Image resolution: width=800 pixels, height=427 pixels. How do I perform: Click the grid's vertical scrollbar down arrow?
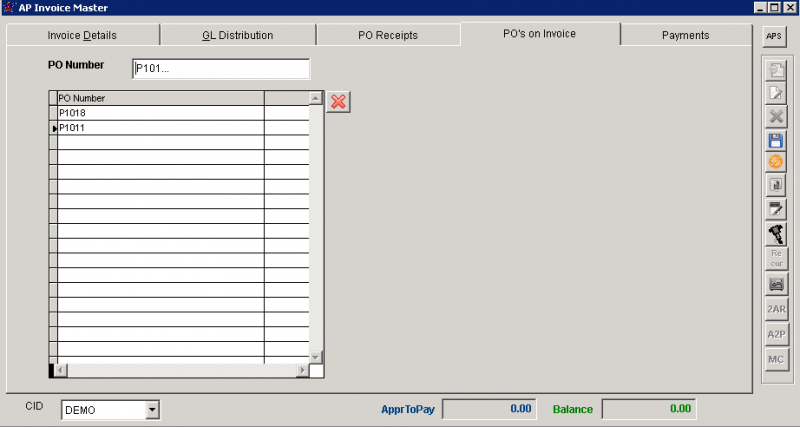(x=316, y=357)
